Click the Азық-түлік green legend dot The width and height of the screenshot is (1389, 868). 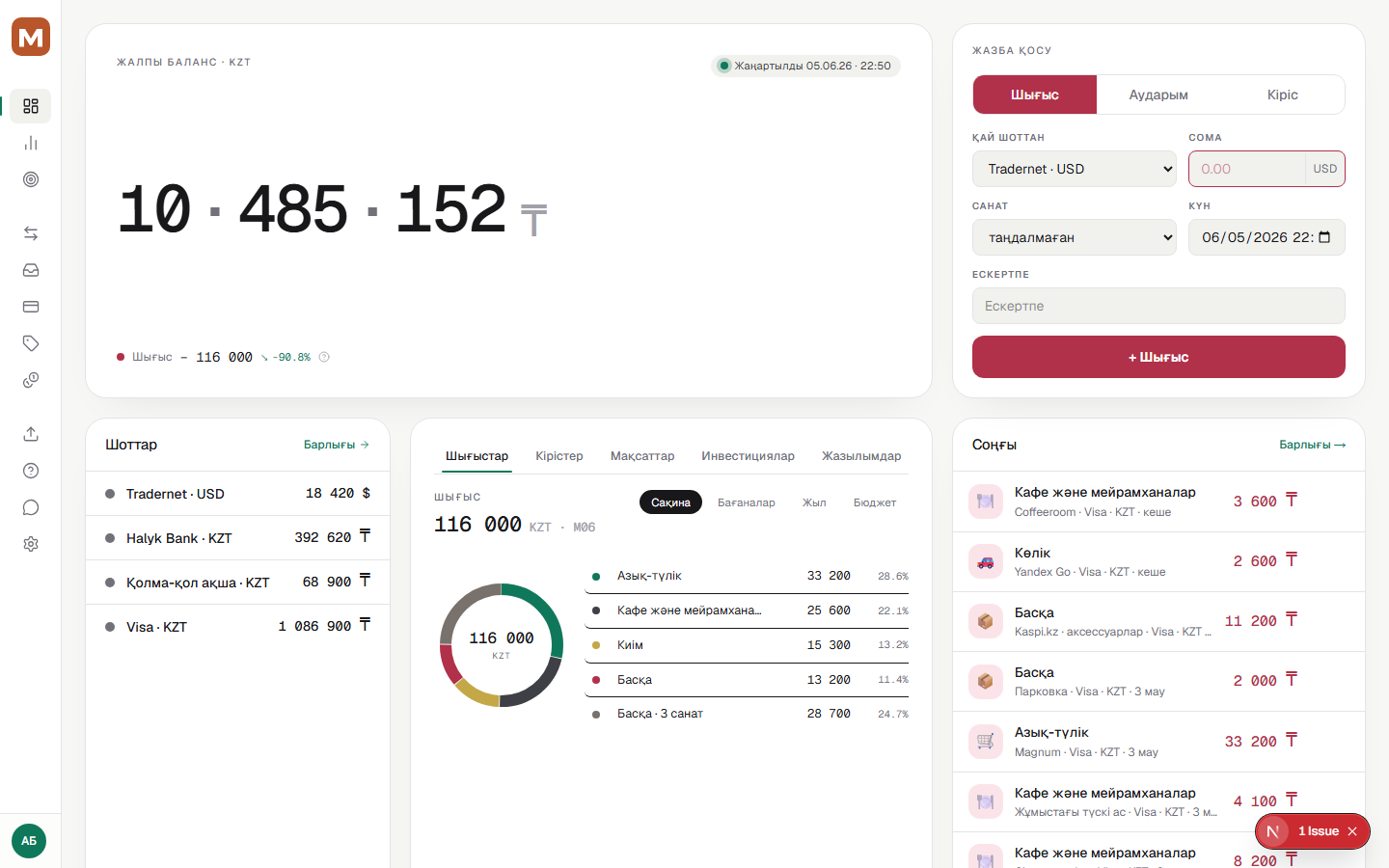pos(596,577)
